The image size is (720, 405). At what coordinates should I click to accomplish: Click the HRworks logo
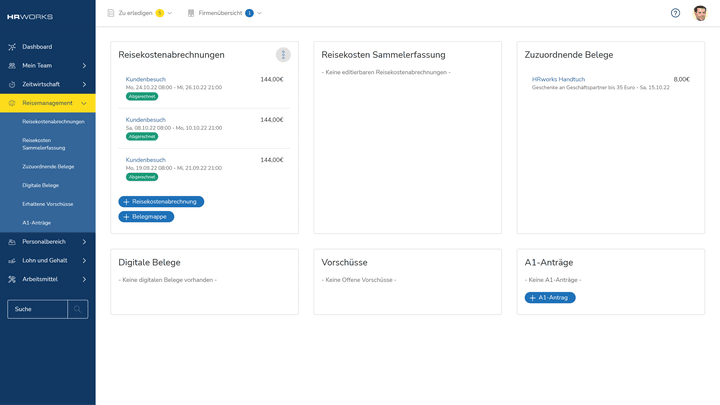(30, 17)
